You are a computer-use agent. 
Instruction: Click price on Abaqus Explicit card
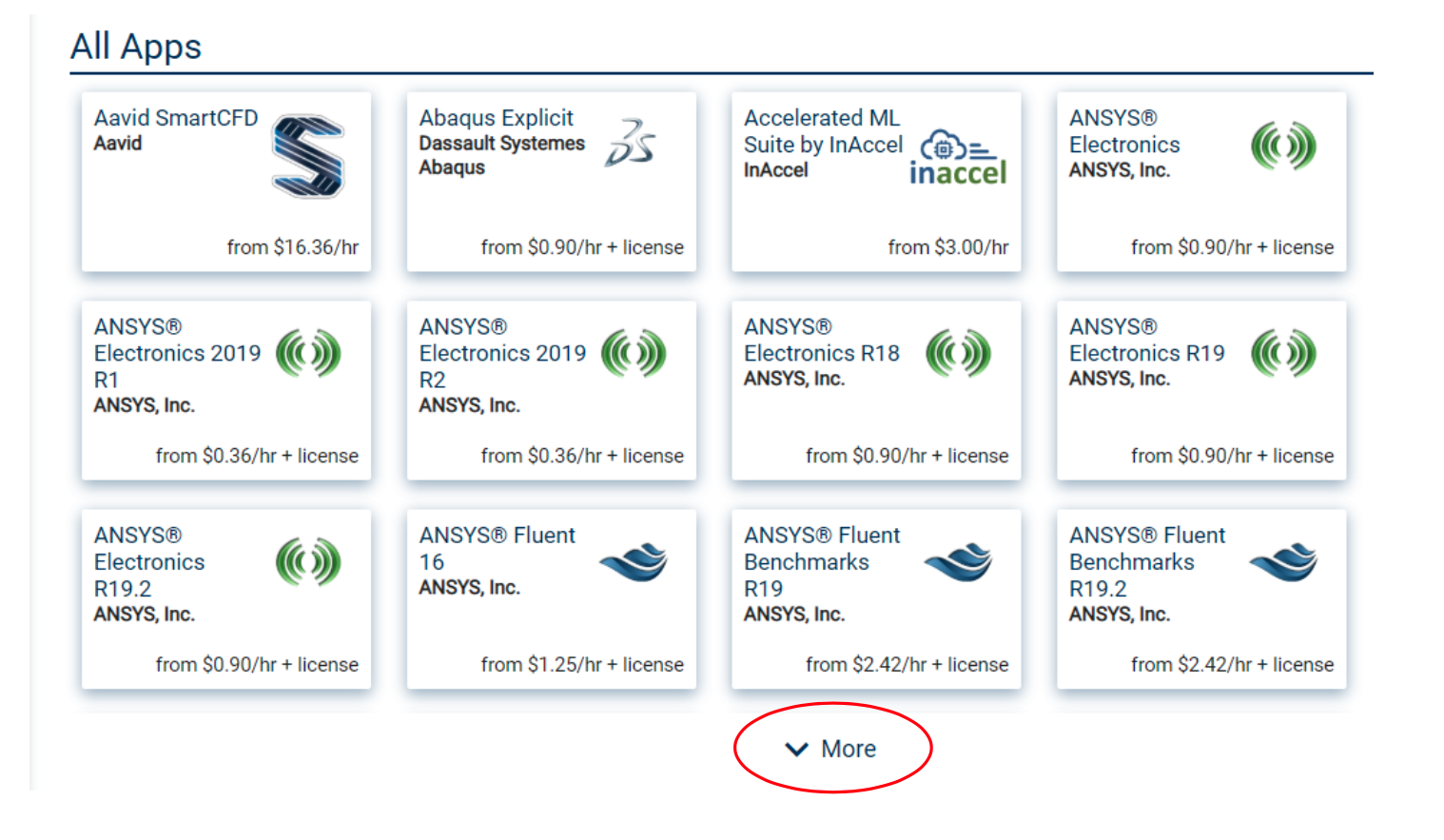tap(582, 247)
